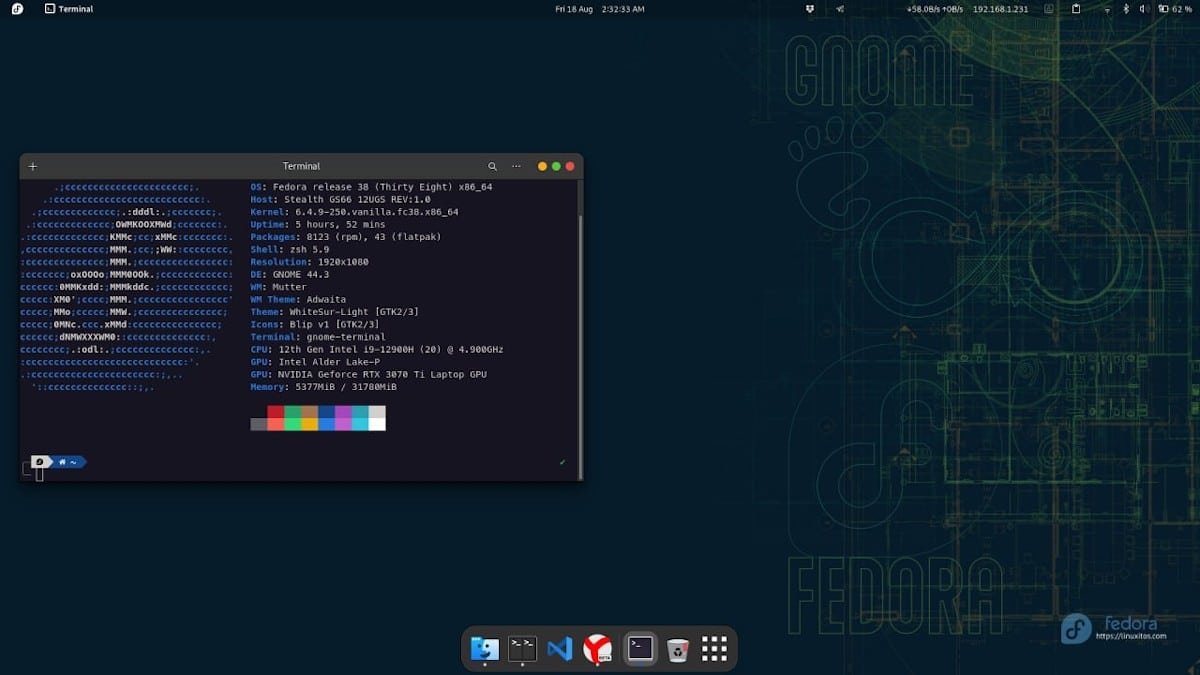Viewport: 1200px width, 675px height.
Task: Click the tray icon next to Dropbox
Action: (x=840, y=9)
